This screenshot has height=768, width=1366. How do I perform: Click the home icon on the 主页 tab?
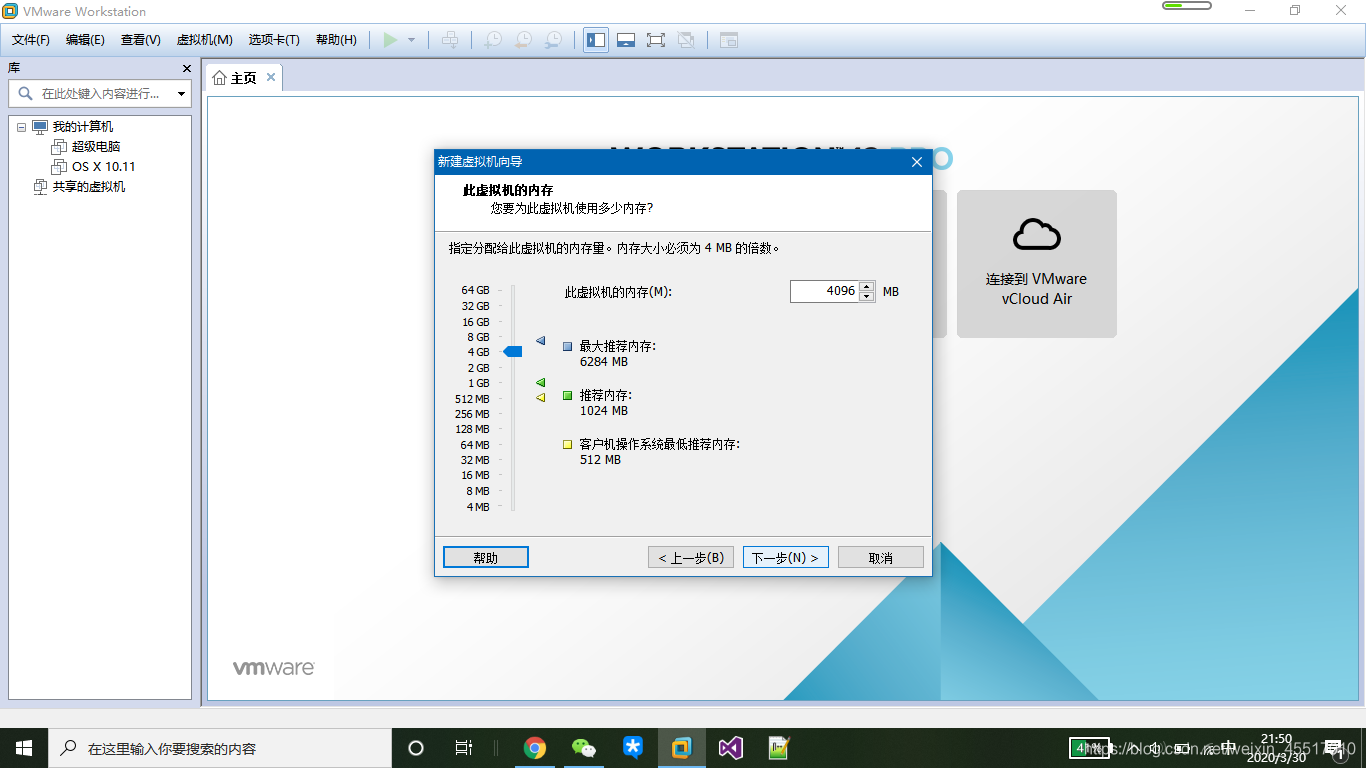pos(219,78)
